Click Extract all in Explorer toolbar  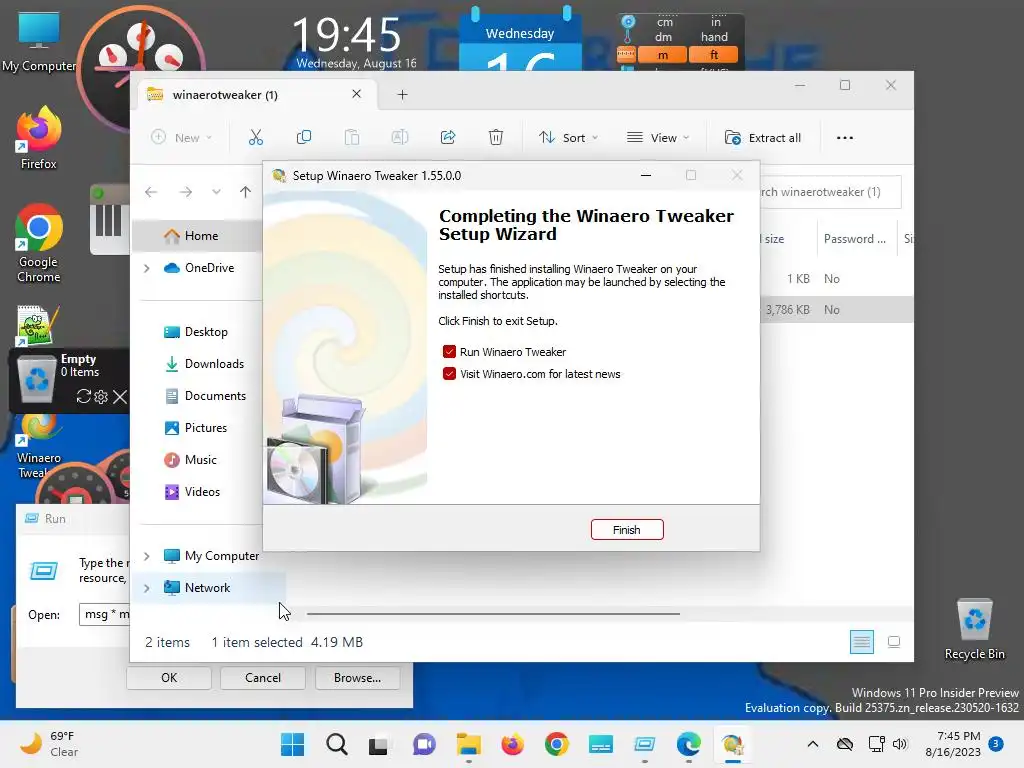[x=763, y=138]
